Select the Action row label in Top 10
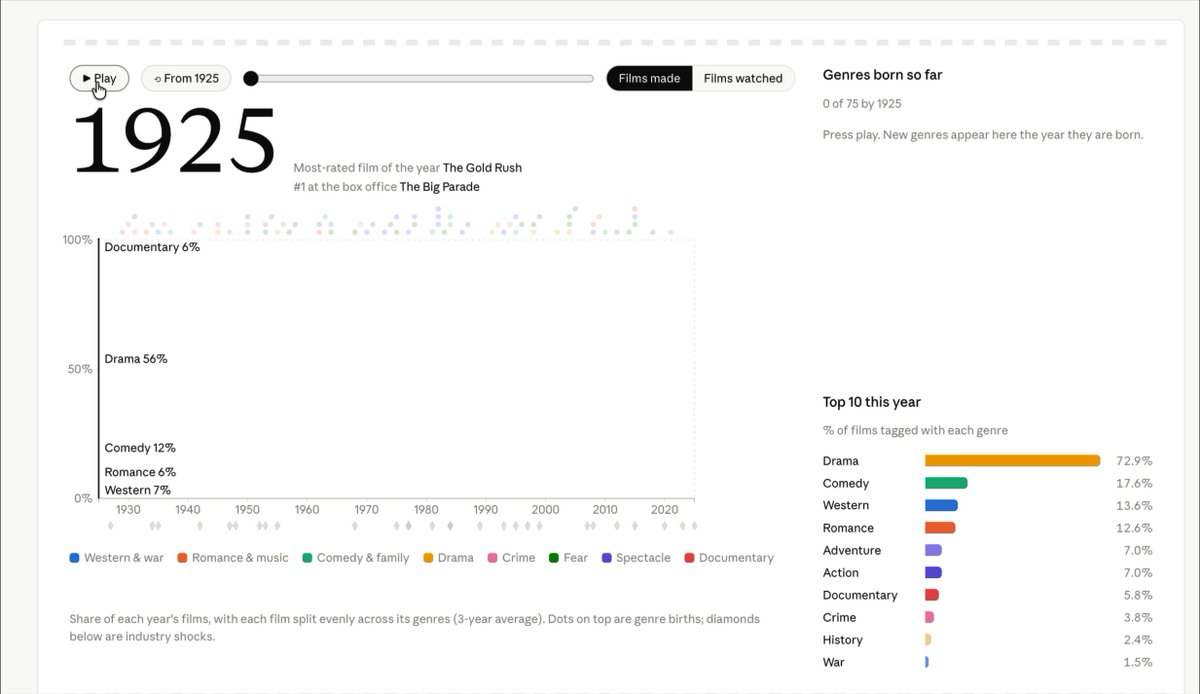Image resolution: width=1200 pixels, height=694 pixels. pos(841,573)
